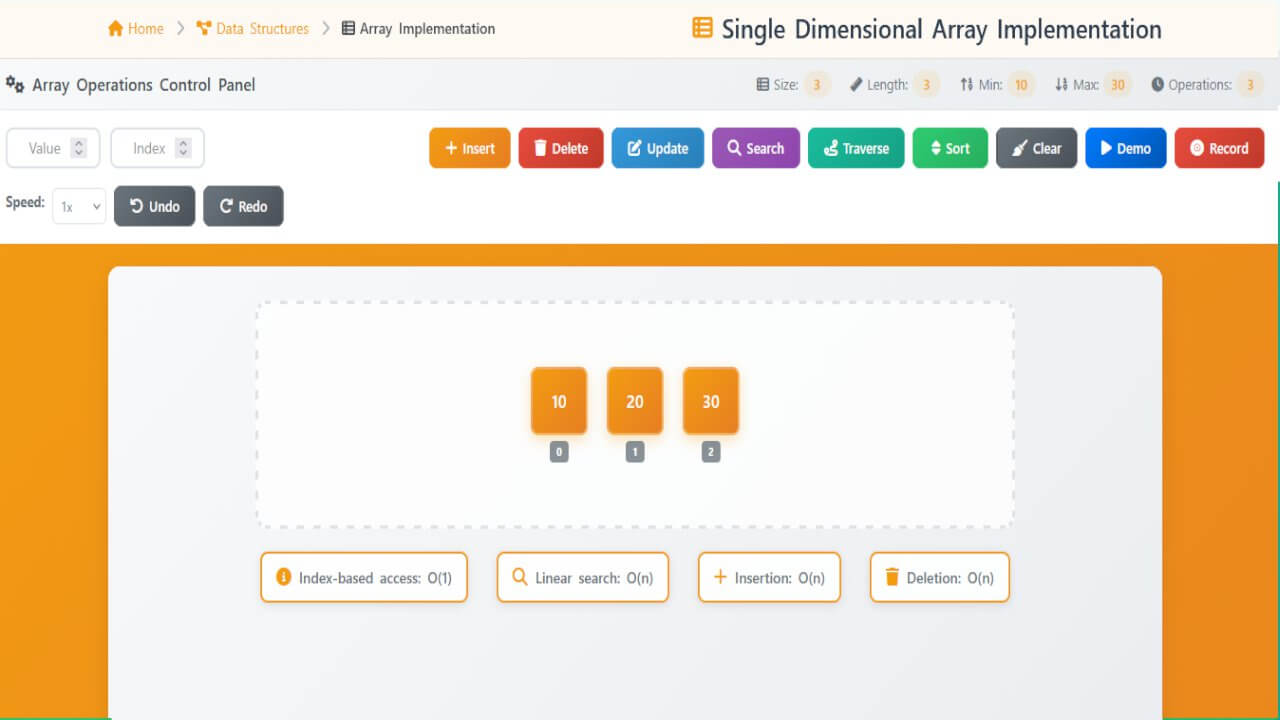Click the Index field spinner arrows
Viewport: 1280px width, 720px height.
pyautogui.click(x=183, y=148)
